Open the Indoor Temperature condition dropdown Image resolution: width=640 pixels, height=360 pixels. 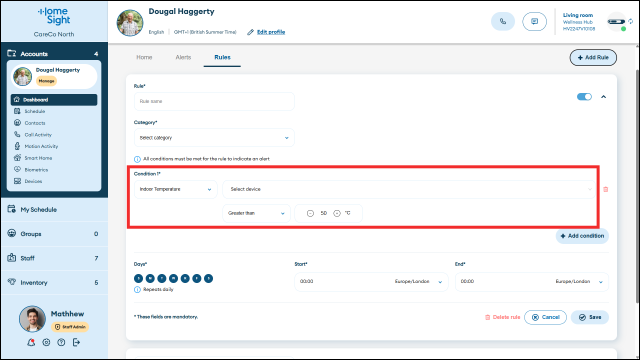tap(176, 189)
